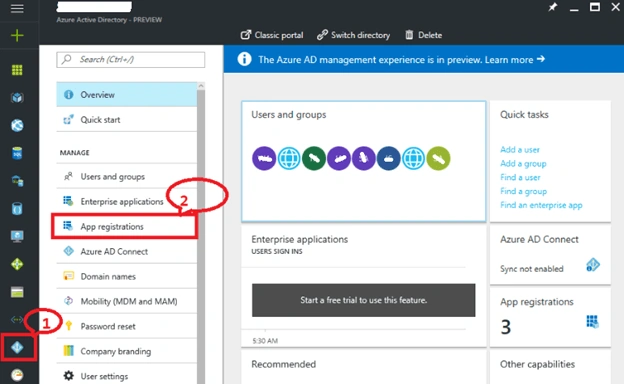
Task: Click the Other capabilities tile heading
Action: [537, 364]
